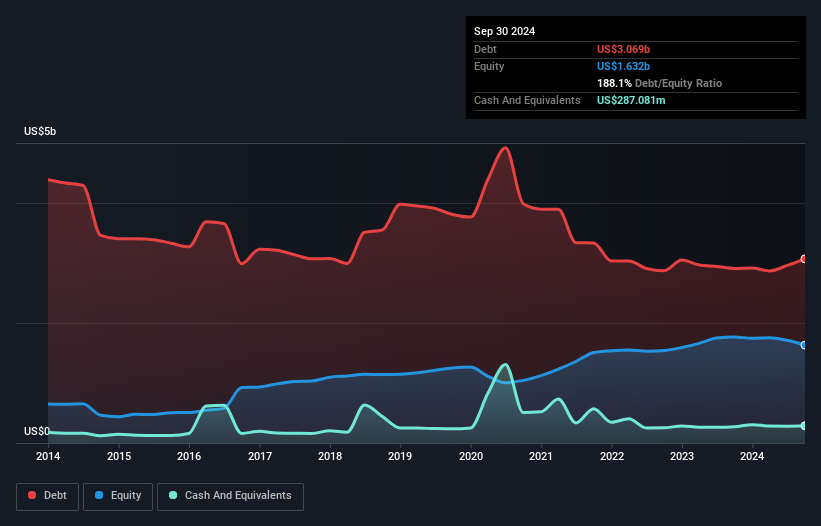Click the teal dot in Cash legend

(x=173, y=495)
